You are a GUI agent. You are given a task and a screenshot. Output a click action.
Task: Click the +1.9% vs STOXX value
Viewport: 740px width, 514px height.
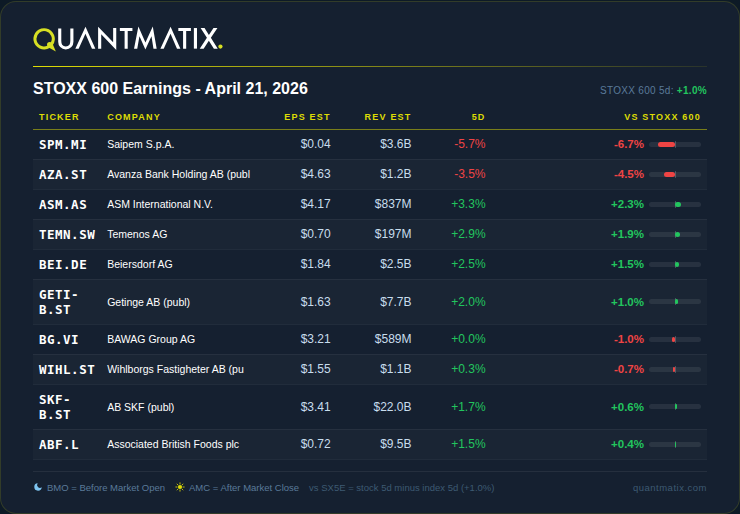pos(627,235)
